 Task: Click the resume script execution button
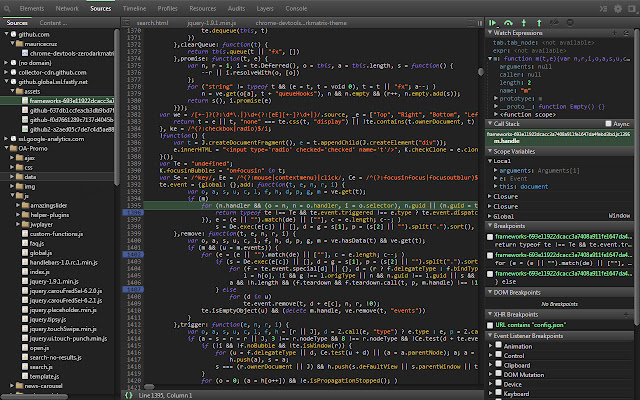coord(495,21)
